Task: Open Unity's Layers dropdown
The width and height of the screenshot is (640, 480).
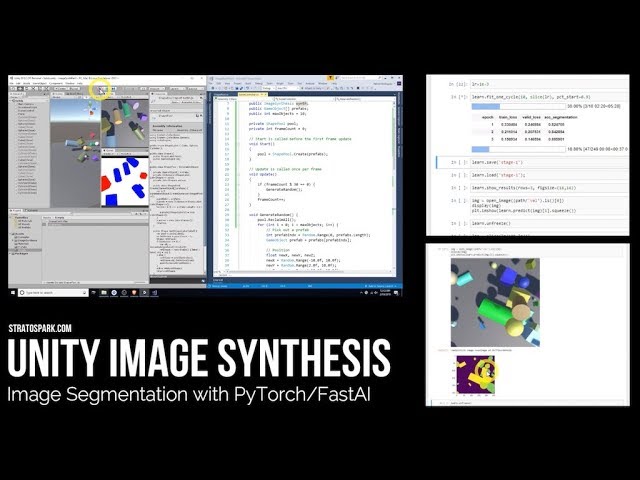Action: coord(177,89)
